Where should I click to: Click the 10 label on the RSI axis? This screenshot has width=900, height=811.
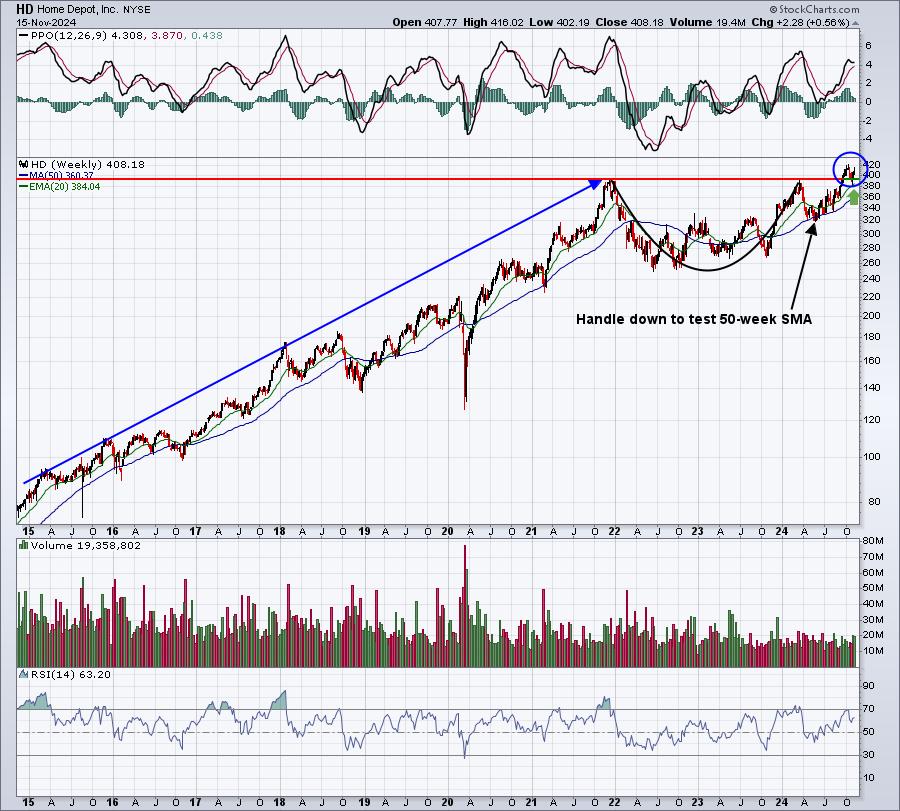pyautogui.click(x=869, y=778)
